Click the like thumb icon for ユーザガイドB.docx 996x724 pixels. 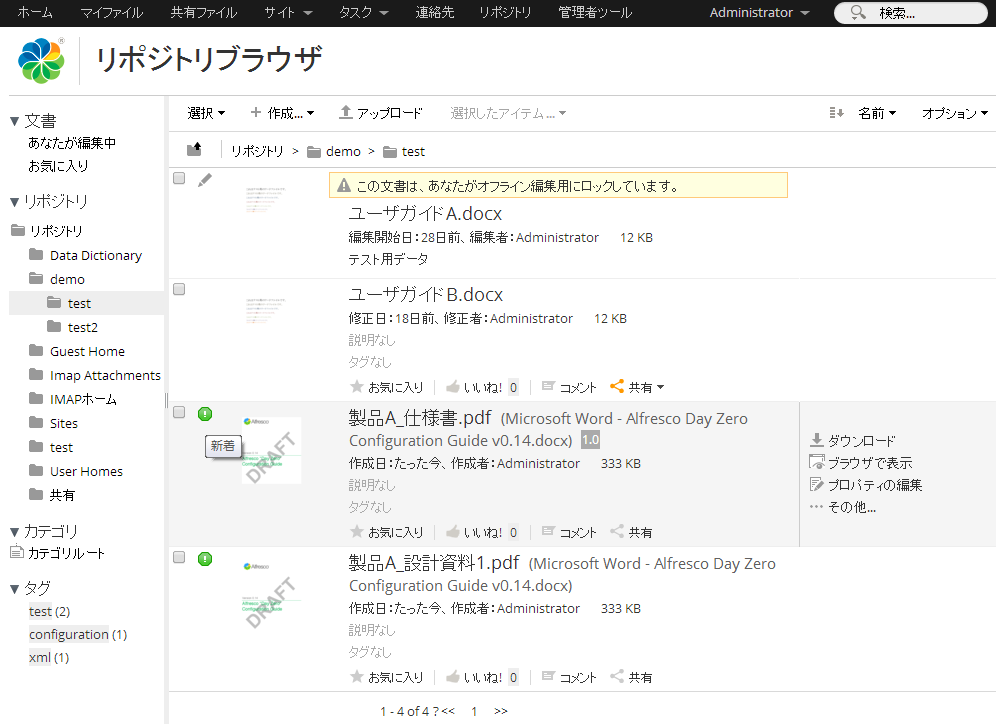coord(453,386)
